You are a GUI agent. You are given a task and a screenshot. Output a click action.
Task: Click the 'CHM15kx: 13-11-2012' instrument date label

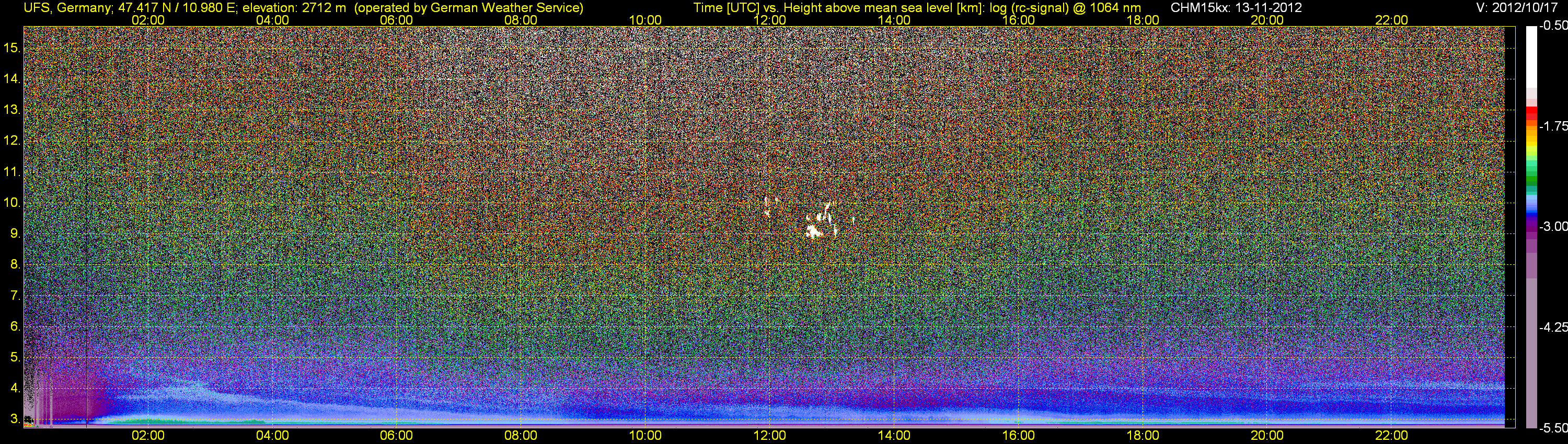coord(1235,8)
